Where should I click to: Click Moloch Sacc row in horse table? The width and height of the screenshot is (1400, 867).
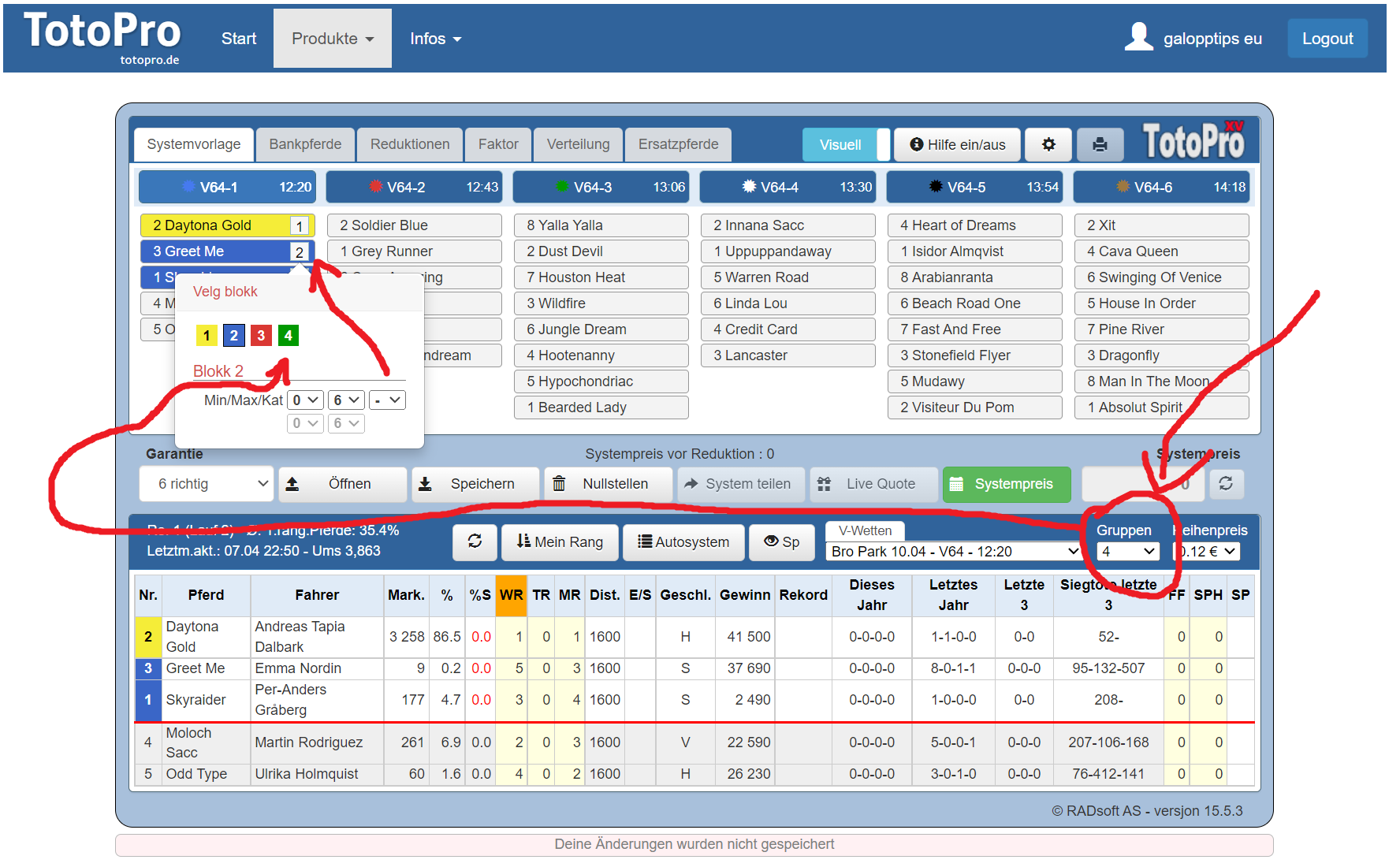694,742
